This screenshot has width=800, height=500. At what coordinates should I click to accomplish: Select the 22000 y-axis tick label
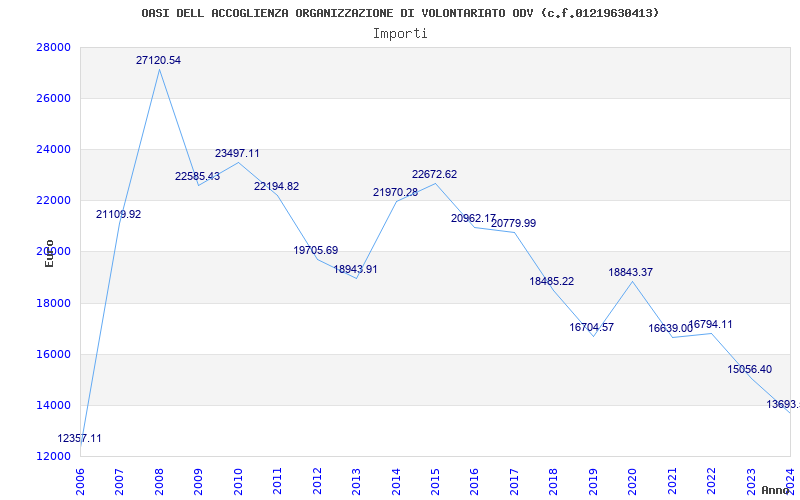(x=53, y=201)
